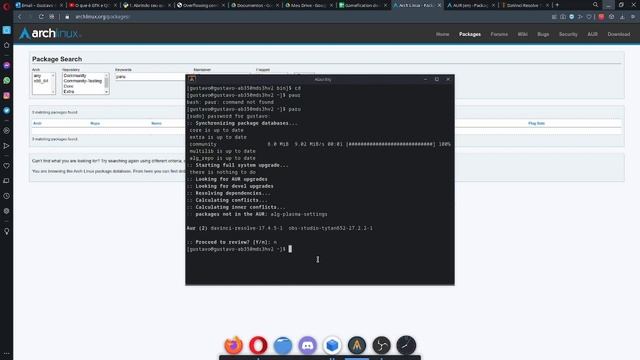The width and height of the screenshot is (640, 360).
Task: Click the terminal line 'Proceed to review?'
Action: 232,242
